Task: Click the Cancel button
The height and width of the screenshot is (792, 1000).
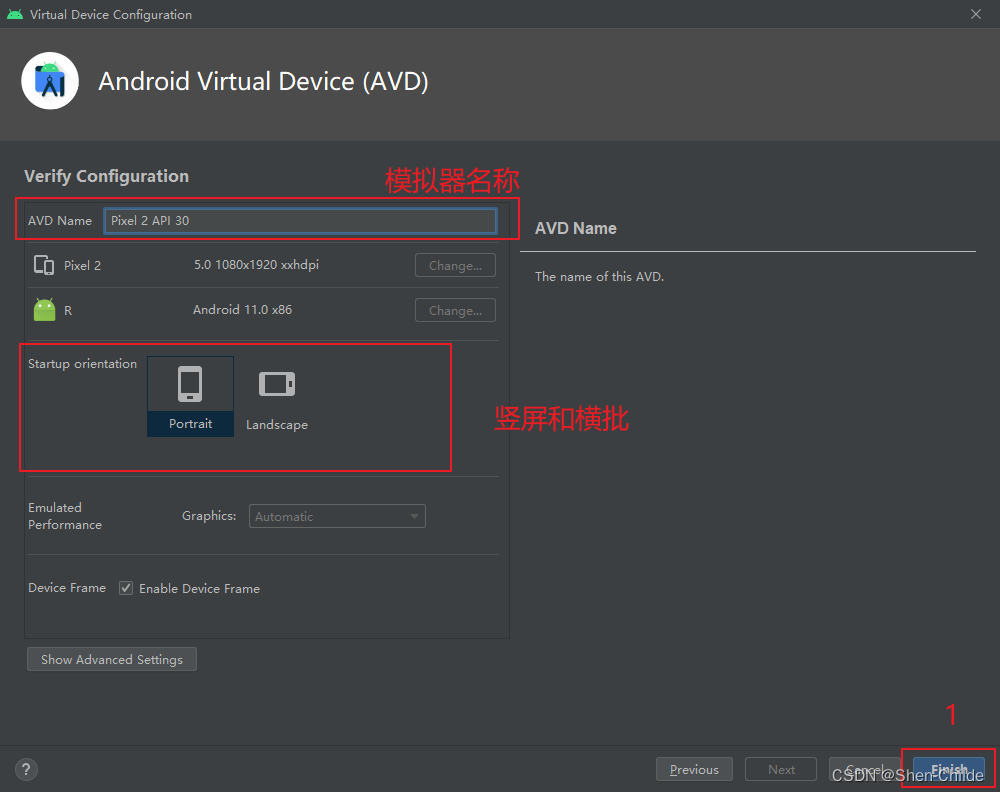Action: (865, 770)
